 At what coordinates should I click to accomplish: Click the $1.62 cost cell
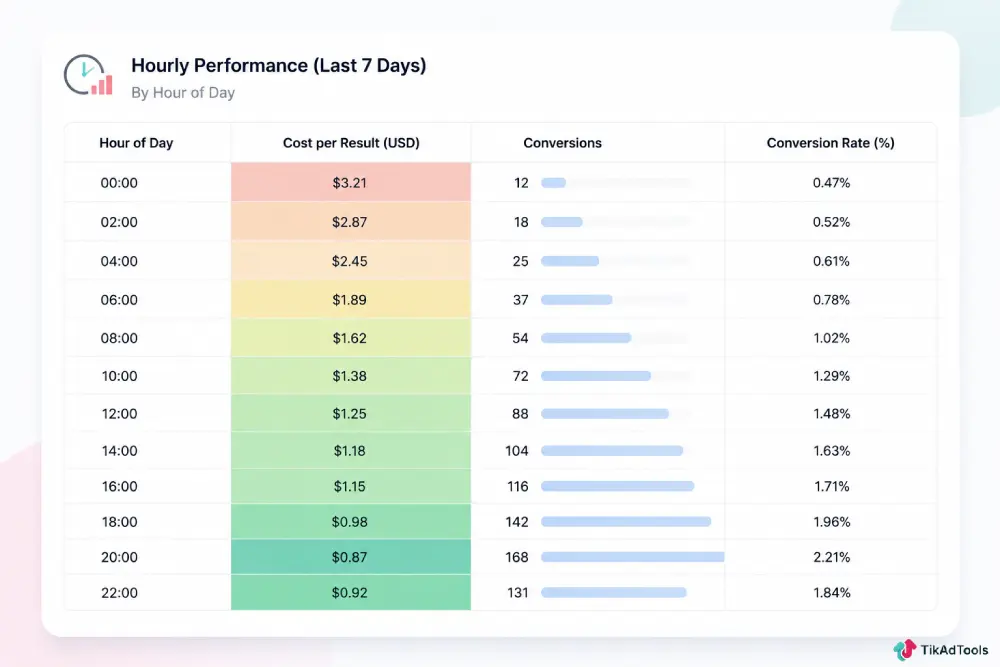click(351, 338)
